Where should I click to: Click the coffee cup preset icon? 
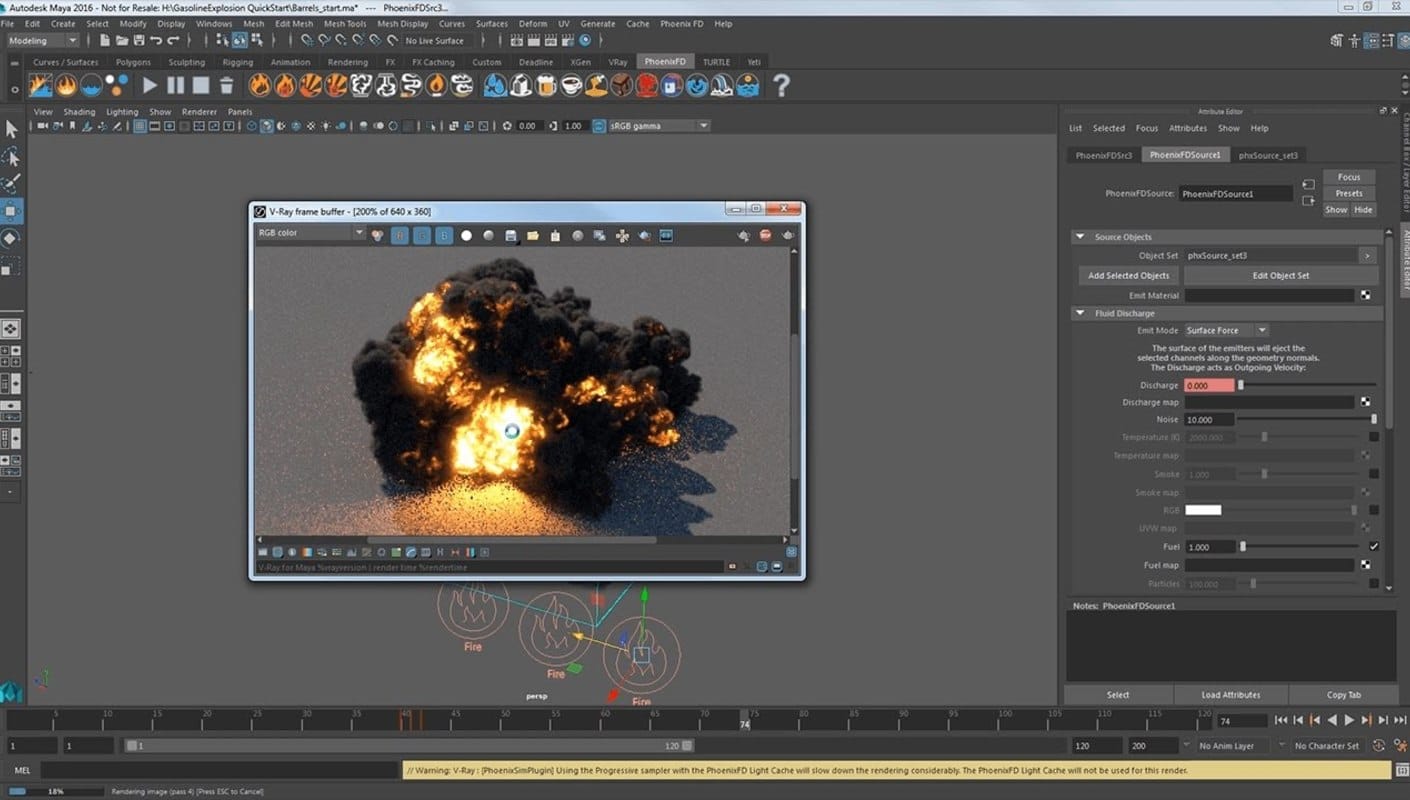(571, 86)
